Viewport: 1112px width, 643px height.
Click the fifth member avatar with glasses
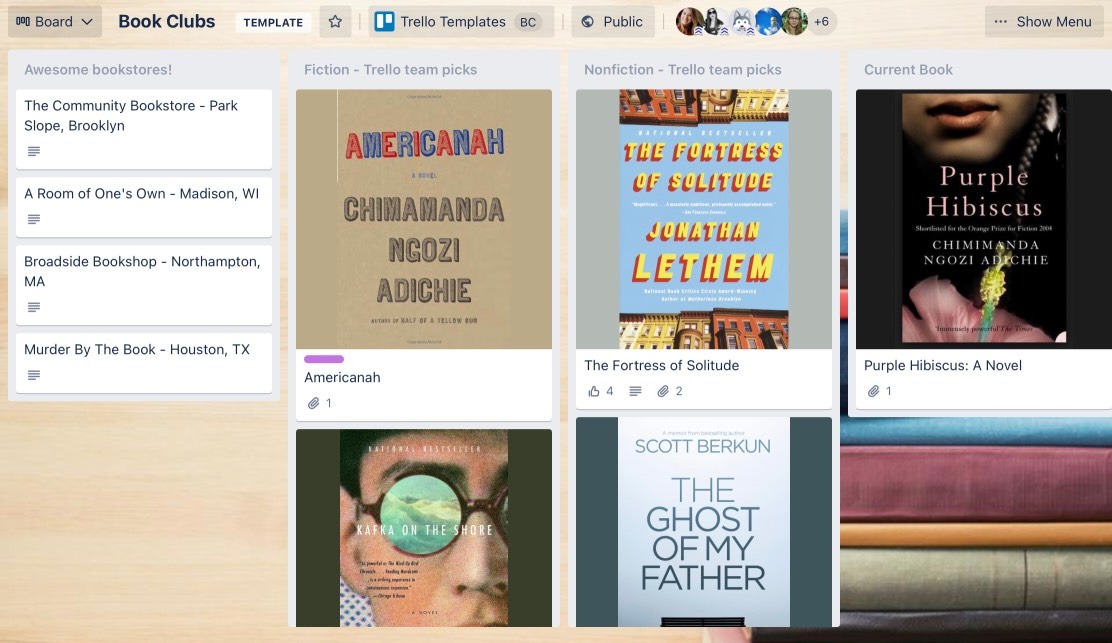[x=794, y=22]
